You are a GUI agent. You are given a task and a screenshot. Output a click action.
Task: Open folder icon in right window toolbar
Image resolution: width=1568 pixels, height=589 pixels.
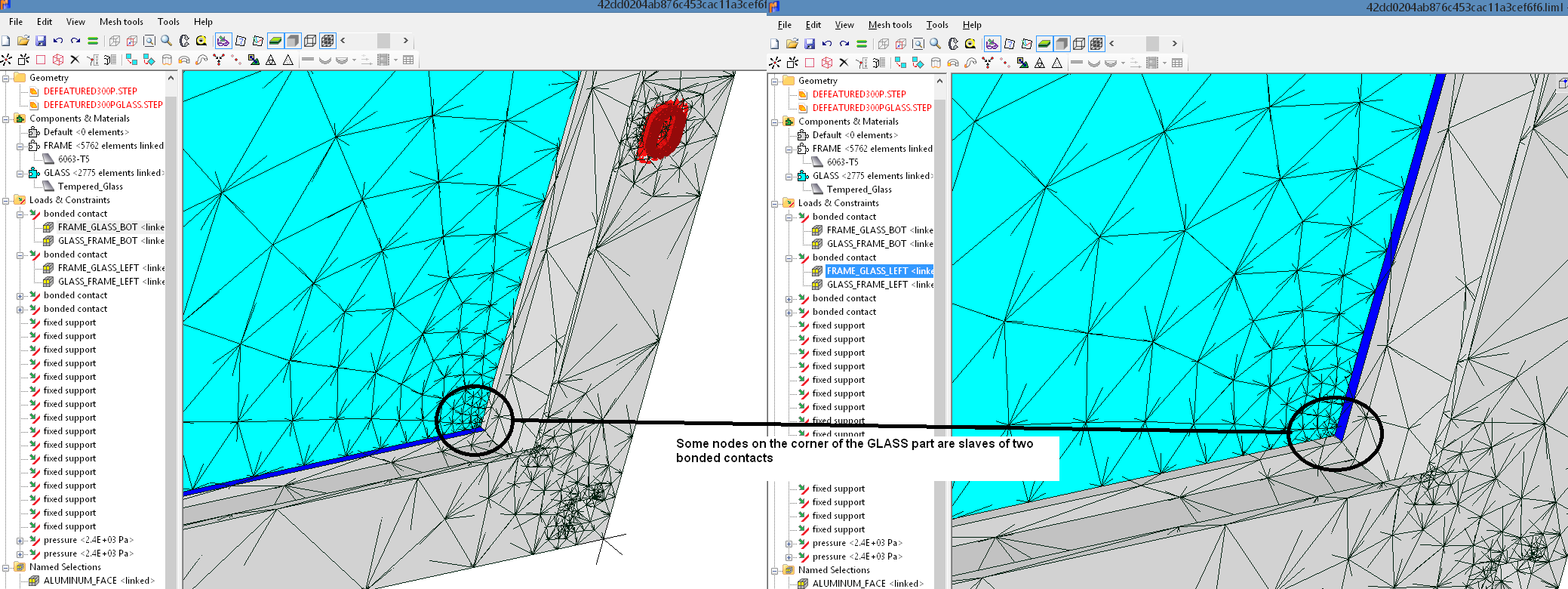tap(792, 44)
